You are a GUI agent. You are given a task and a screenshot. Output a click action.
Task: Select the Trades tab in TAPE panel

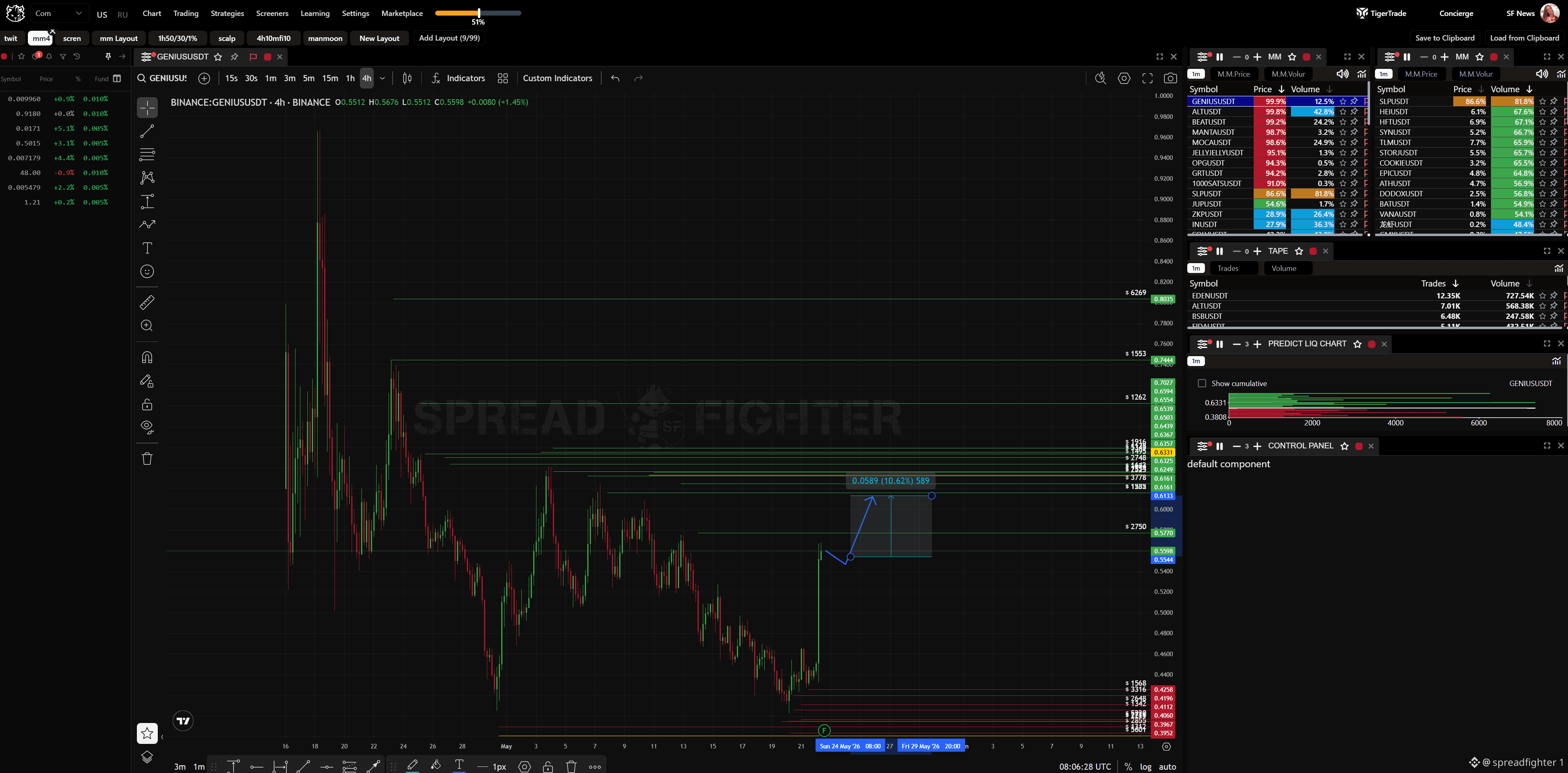pyautogui.click(x=1233, y=268)
